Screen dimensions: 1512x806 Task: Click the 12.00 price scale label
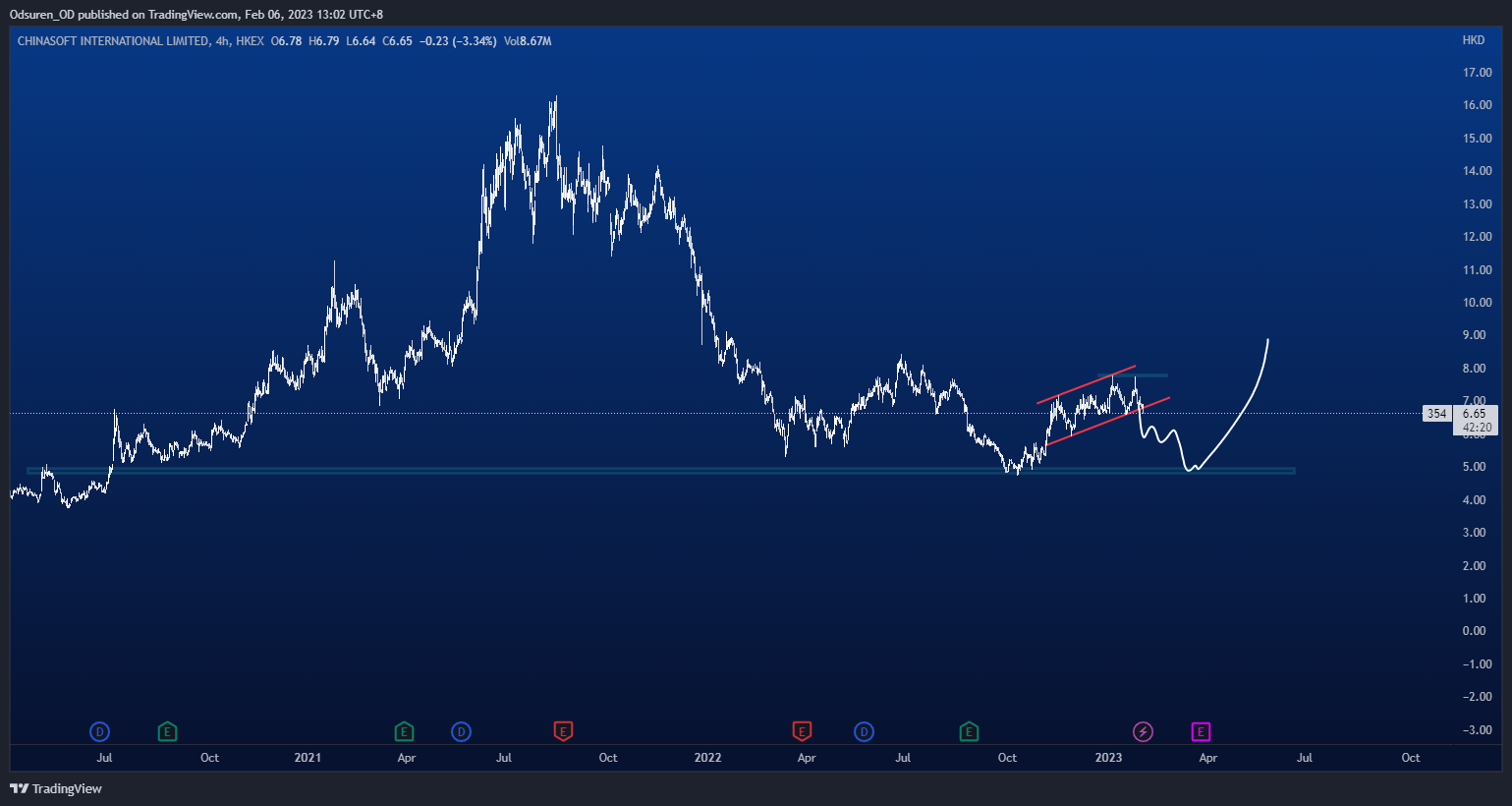pyautogui.click(x=1477, y=237)
